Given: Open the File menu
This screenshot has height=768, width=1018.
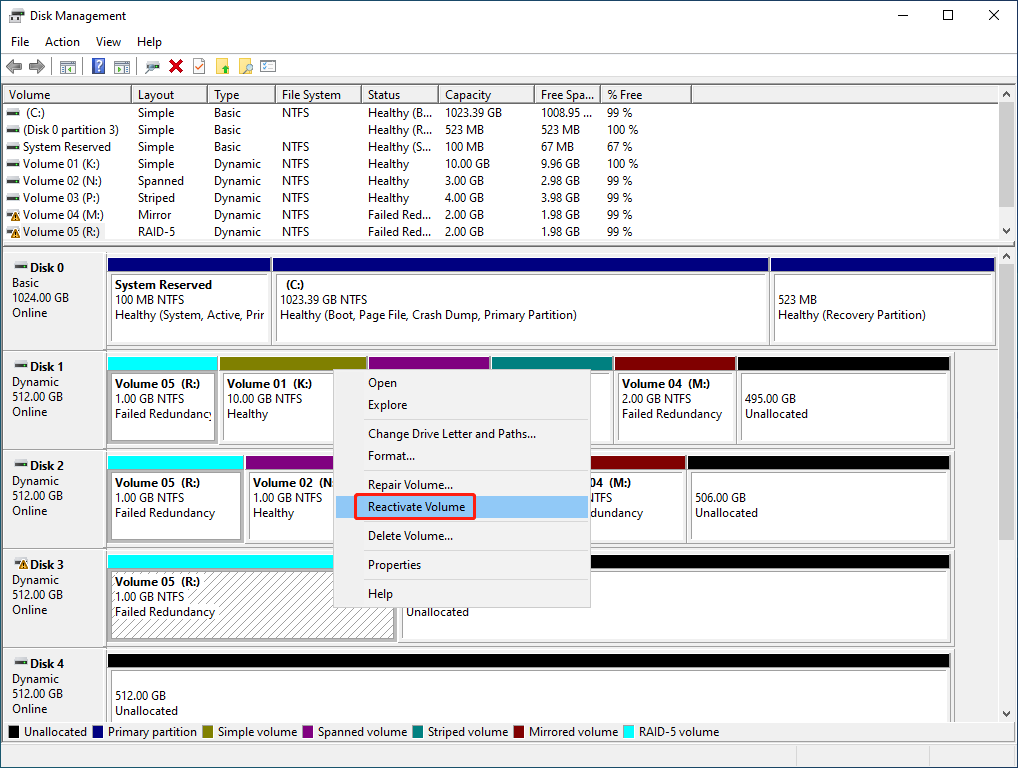Looking at the screenshot, I should [20, 42].
